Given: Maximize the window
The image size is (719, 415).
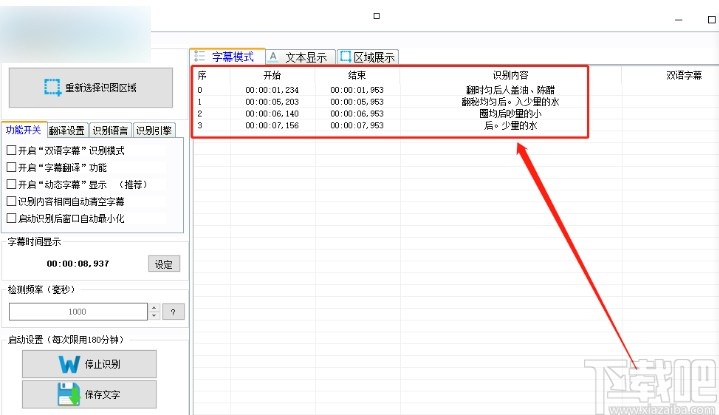Looking at the screenshot, I should 711,20.
